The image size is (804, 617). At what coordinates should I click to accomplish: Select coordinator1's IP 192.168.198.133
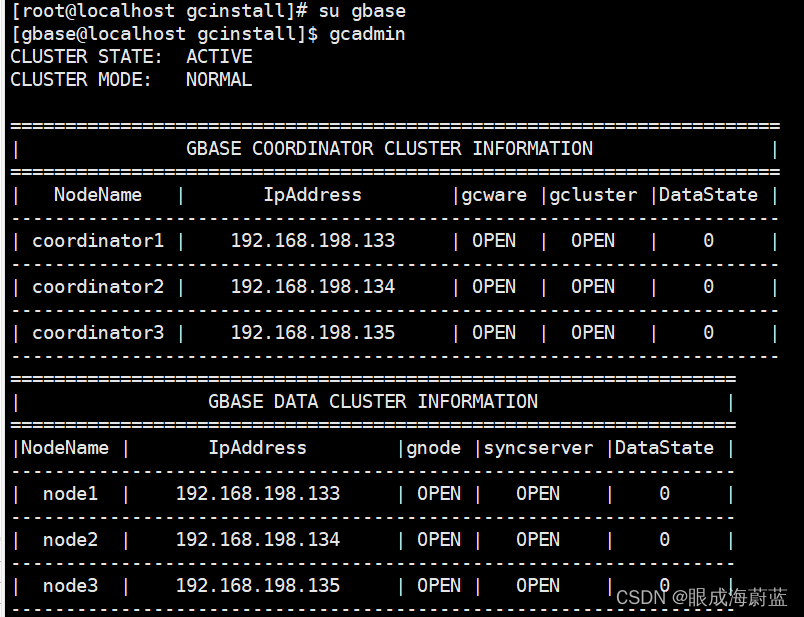pos(313,241)
